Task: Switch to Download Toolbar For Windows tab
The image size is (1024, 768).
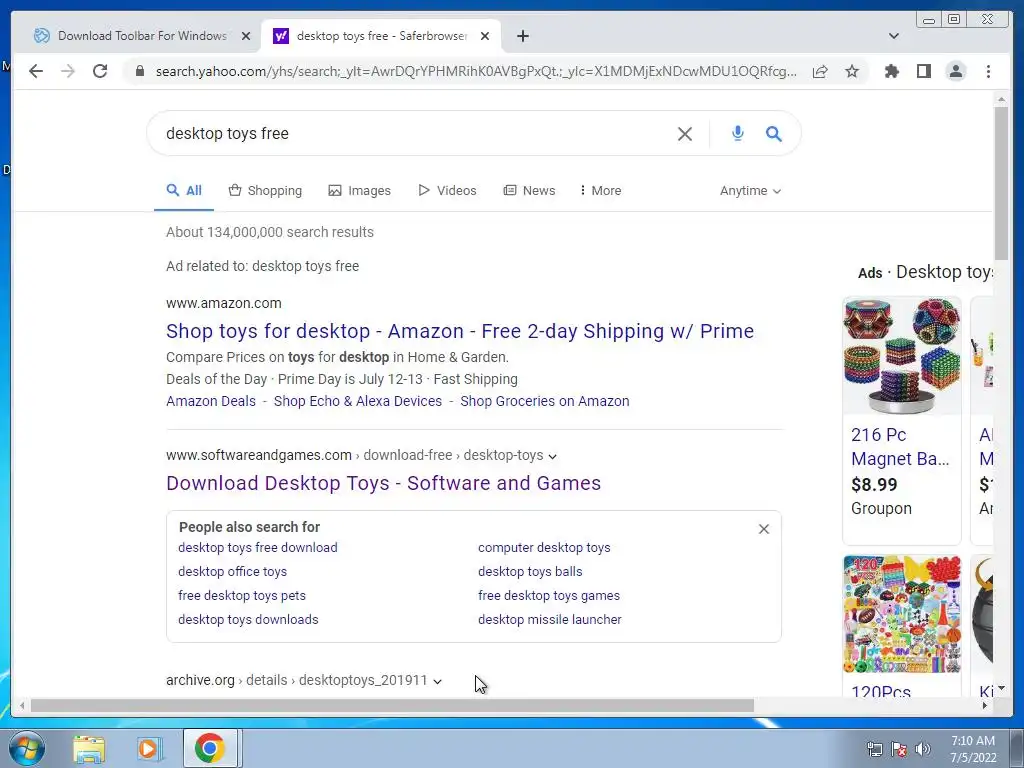Action: click(x=141, y=36)
